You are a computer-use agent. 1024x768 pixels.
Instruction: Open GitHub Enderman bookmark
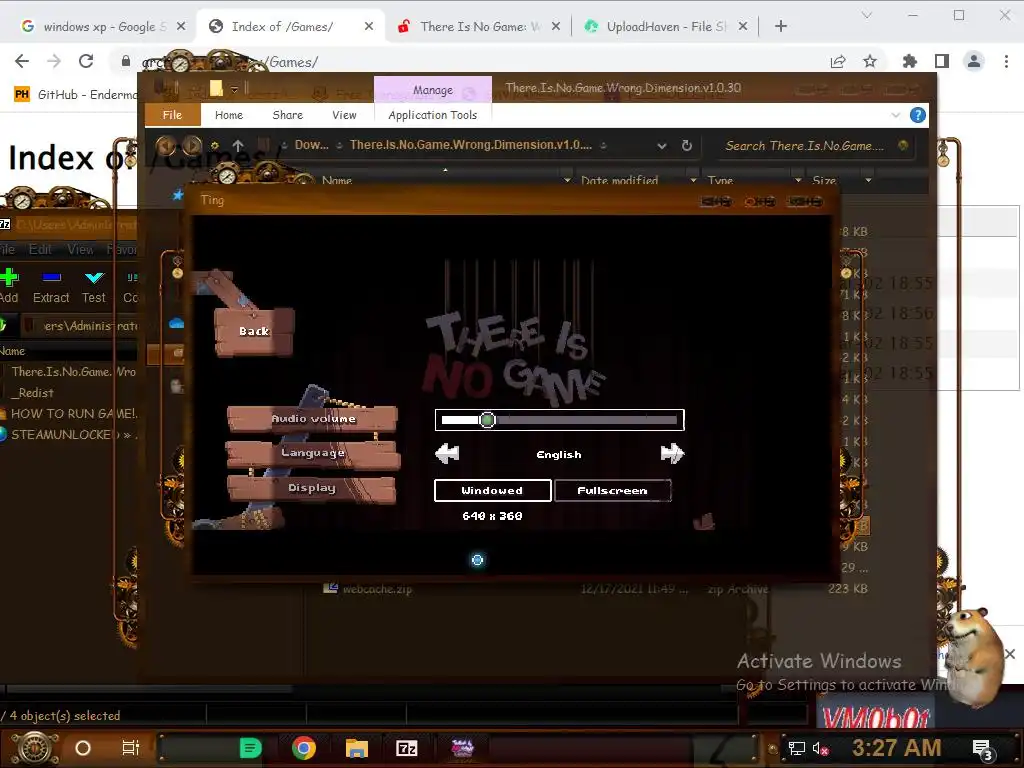click(x=76, y=94)
